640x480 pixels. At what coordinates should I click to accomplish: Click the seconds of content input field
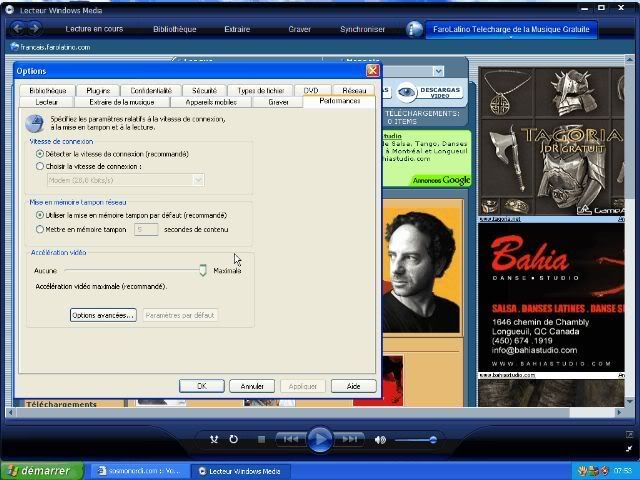(146, 229)
